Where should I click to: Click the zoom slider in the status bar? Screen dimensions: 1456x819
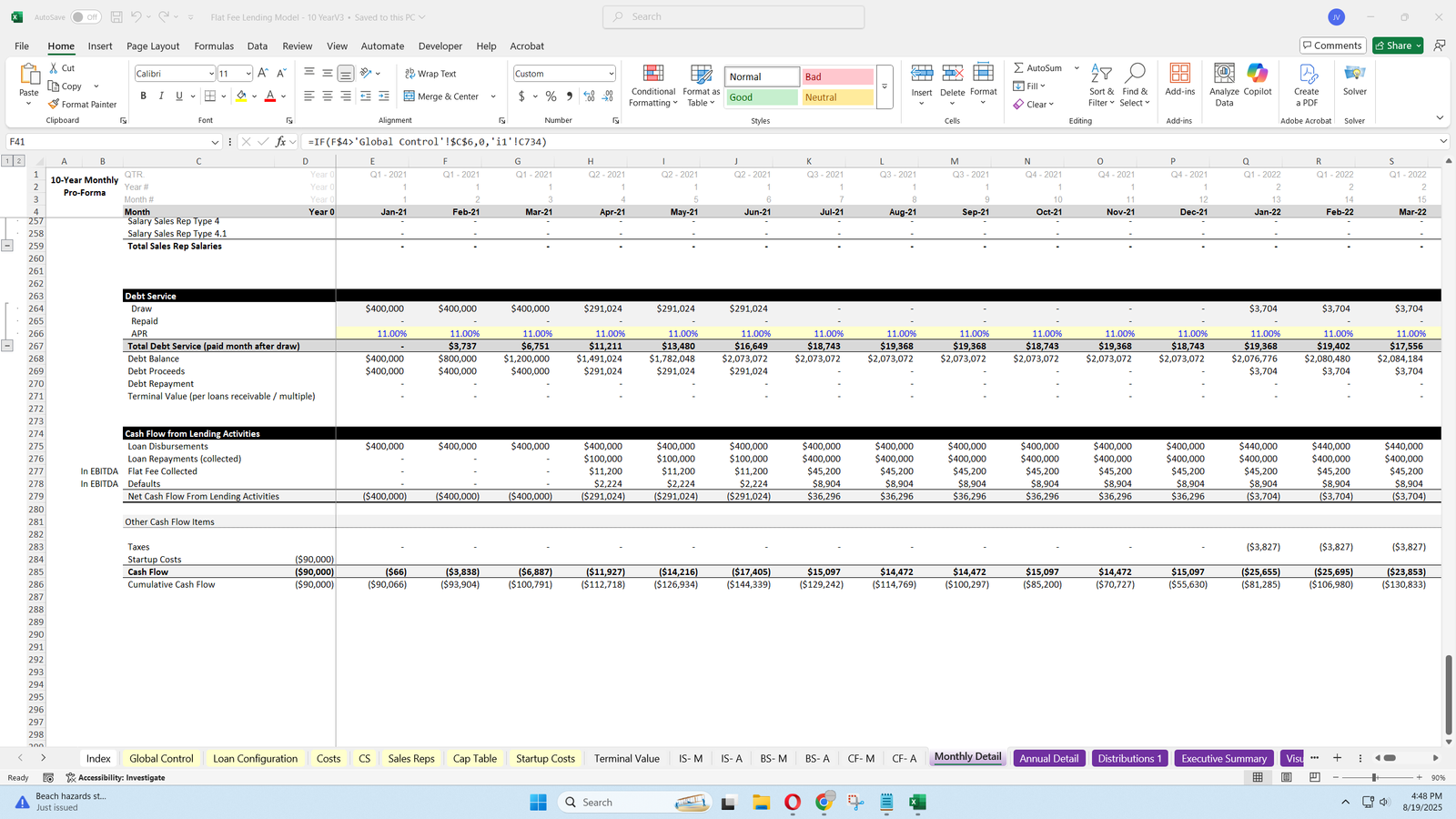click(1374, 777)
